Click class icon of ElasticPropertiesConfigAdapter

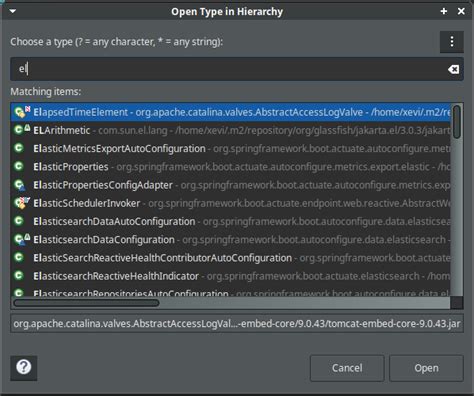pyautogui.click(x=19, y=185)
